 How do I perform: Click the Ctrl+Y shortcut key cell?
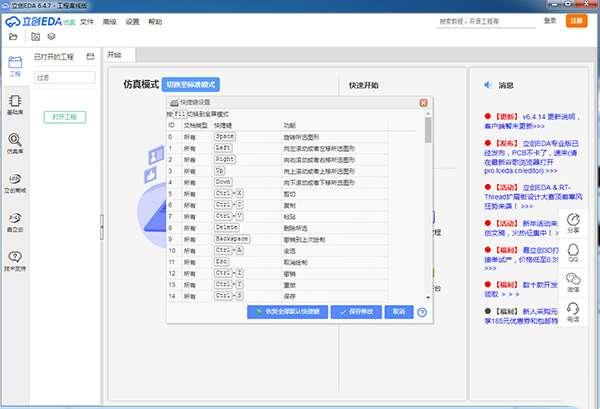click(x=228, y=284)
